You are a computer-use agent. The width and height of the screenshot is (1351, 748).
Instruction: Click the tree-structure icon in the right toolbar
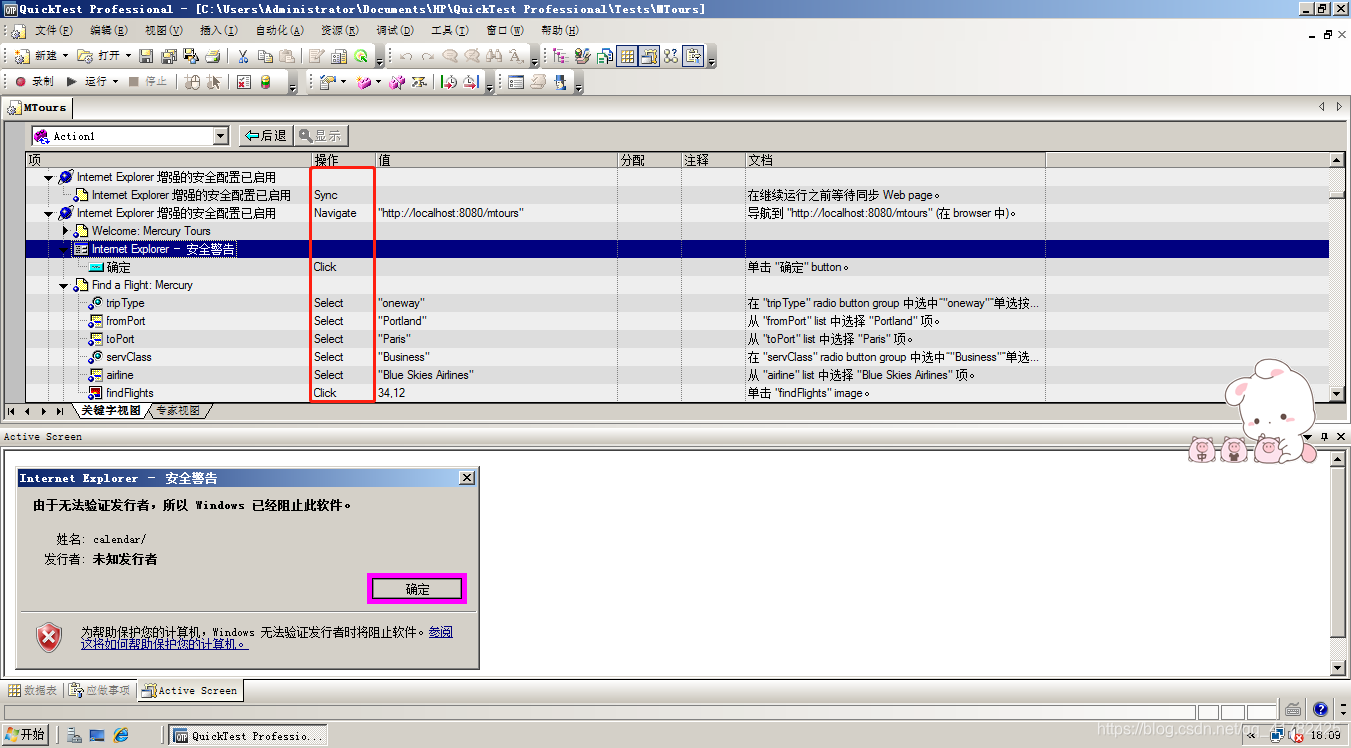coord(560,56)
